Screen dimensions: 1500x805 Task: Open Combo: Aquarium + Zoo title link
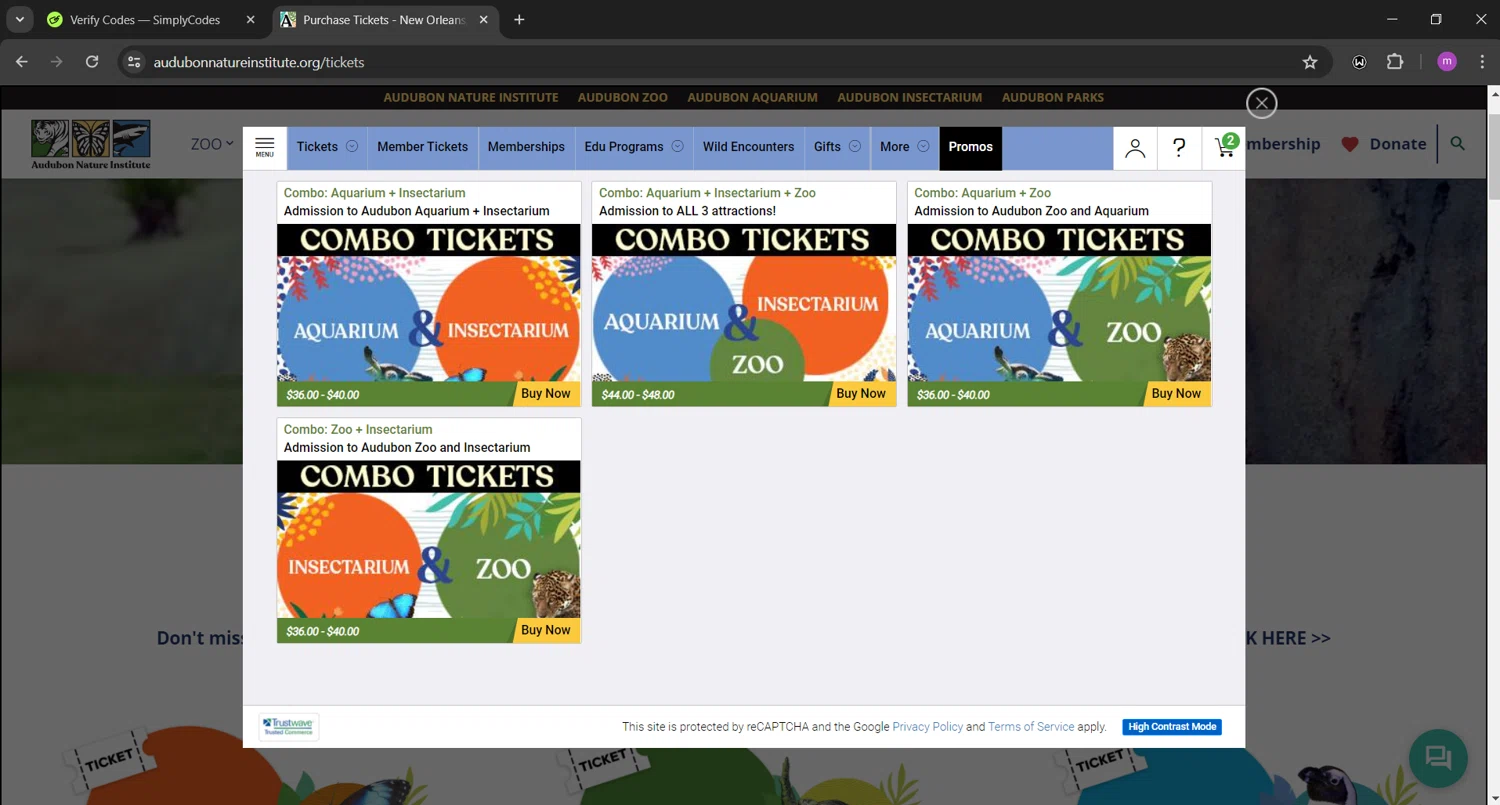pos(982,193)
